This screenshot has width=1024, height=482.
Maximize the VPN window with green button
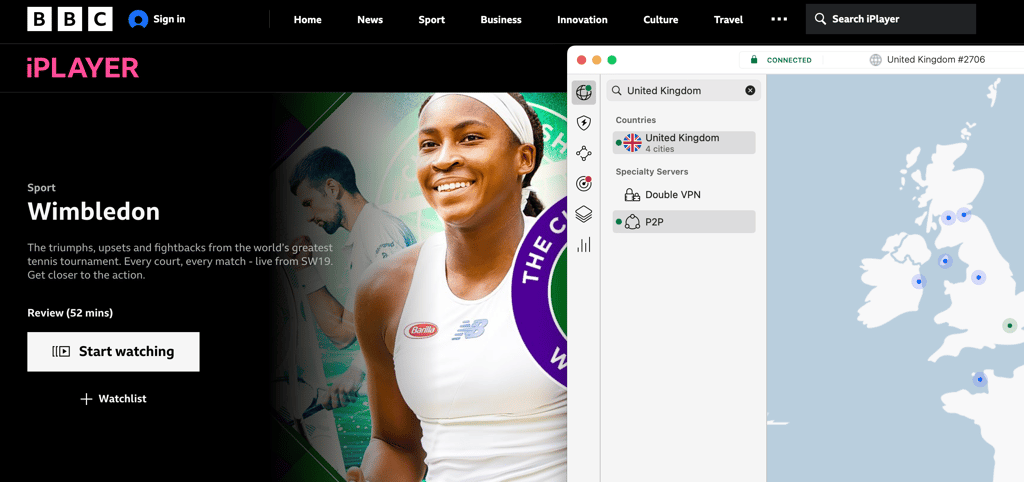(x=612, y=60)
